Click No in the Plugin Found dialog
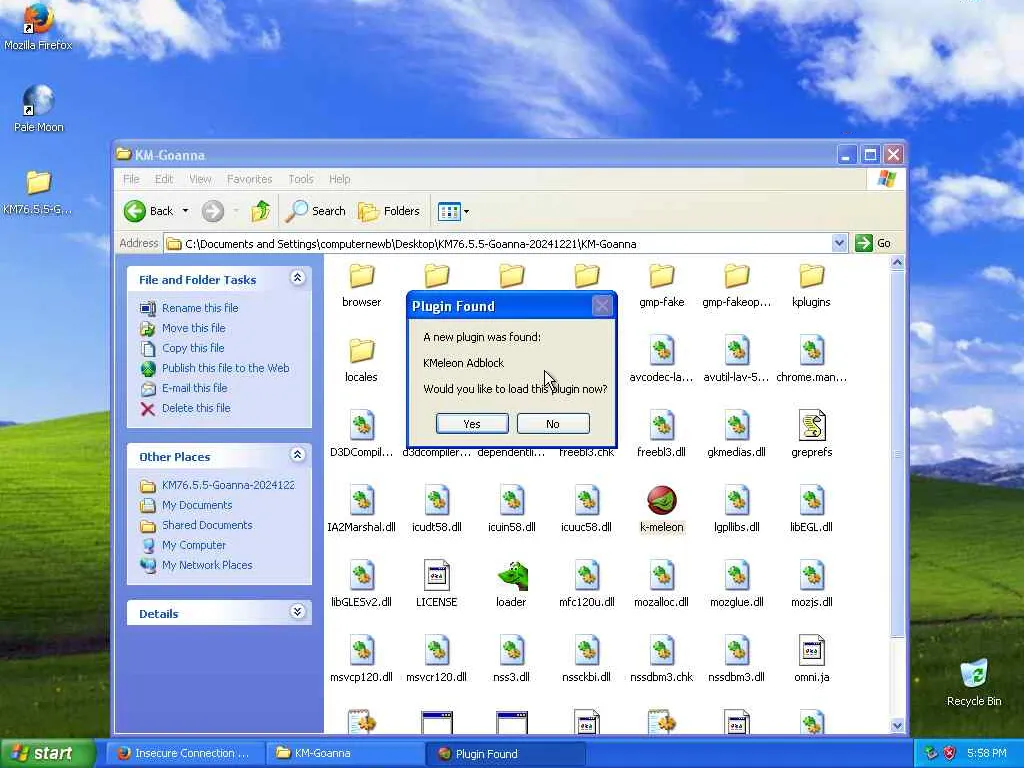This screenshot has width=1024, height=768. pos(552,424)
